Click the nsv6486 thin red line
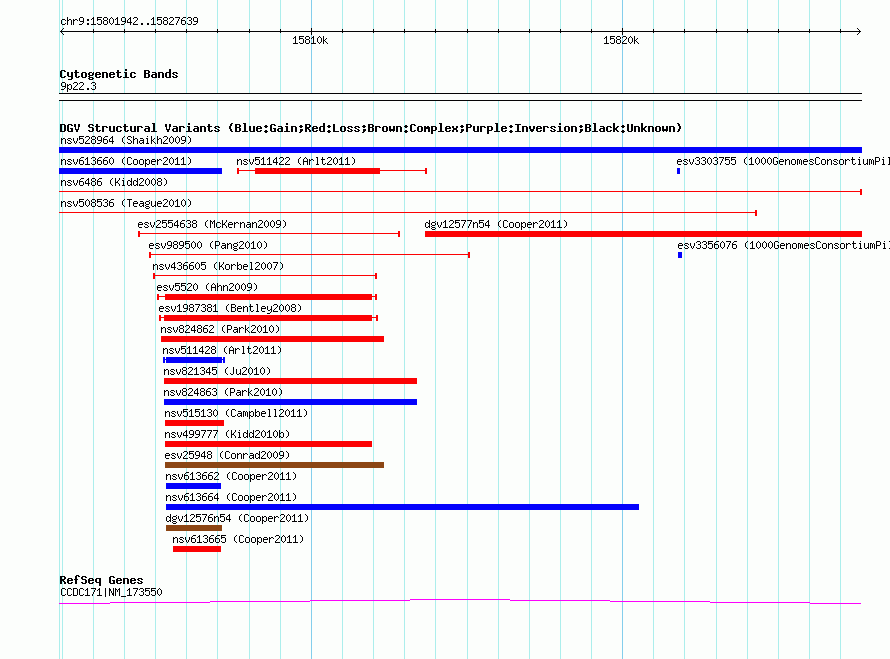This screenshot has height=659, width=890. [x=460, y=192]
